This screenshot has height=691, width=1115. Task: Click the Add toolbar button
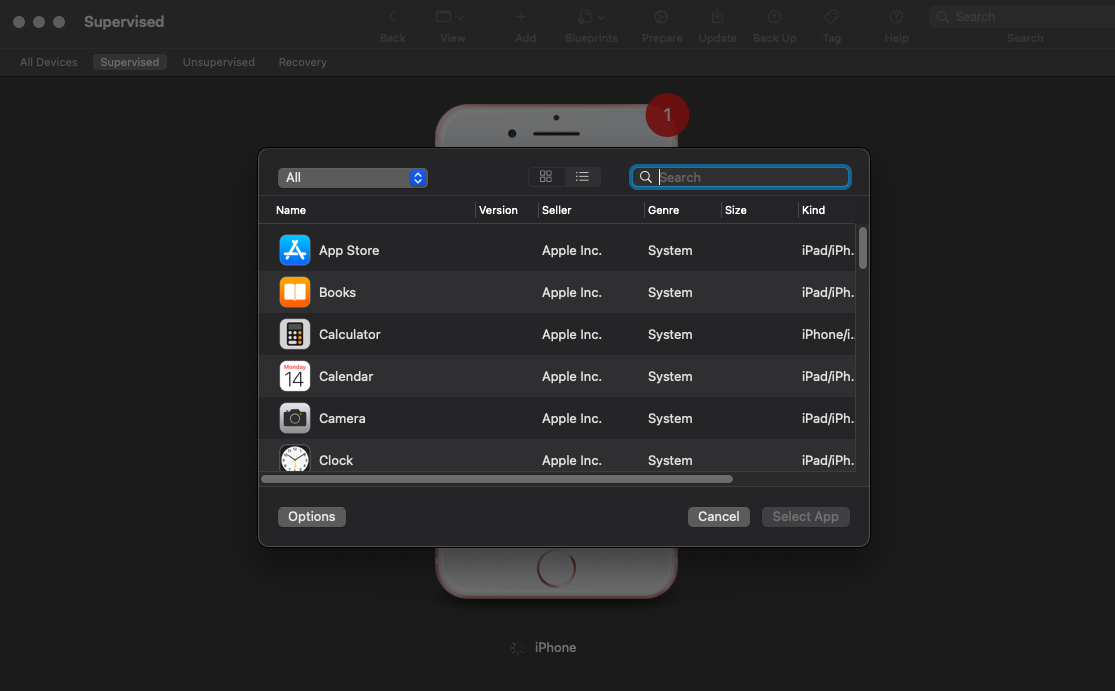pyautogui.click(x=525, y=26)
